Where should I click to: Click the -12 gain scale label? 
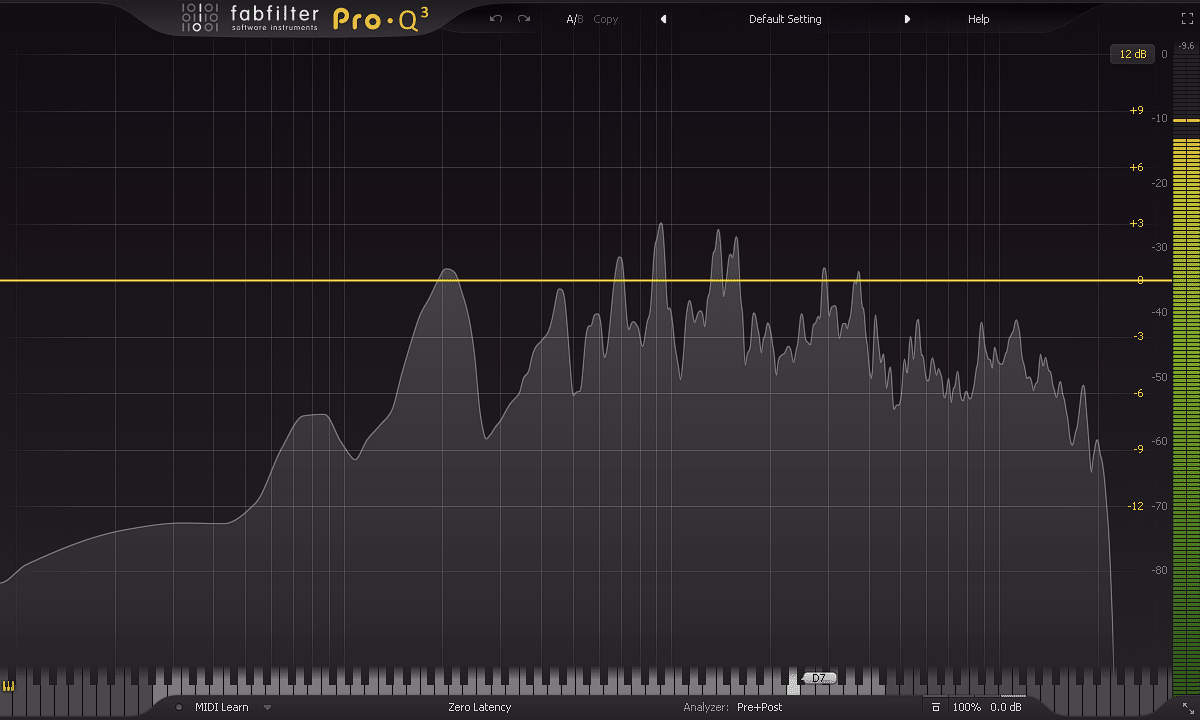(1135, 506)
